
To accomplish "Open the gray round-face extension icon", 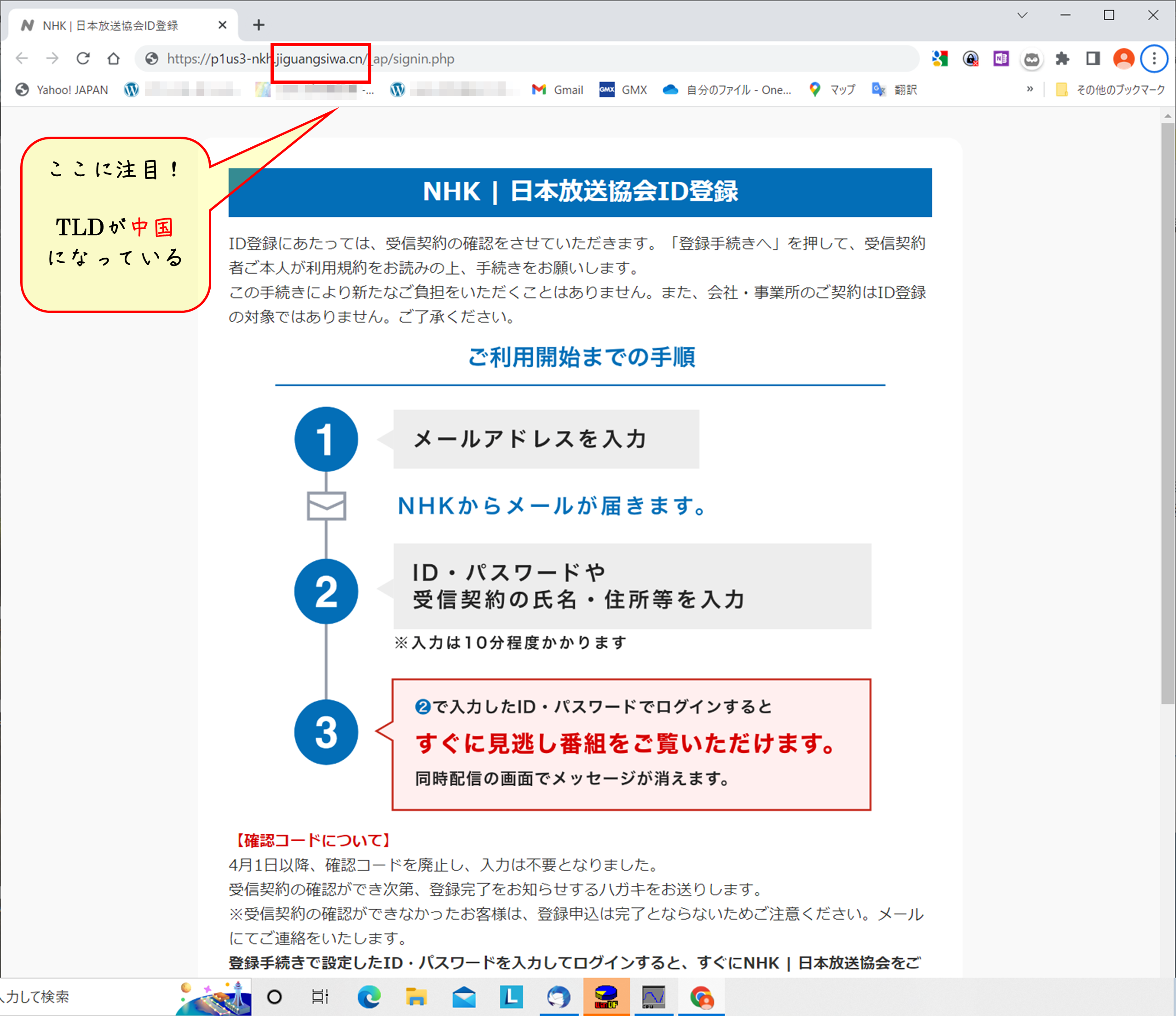I will click(x=1032, y=59).
